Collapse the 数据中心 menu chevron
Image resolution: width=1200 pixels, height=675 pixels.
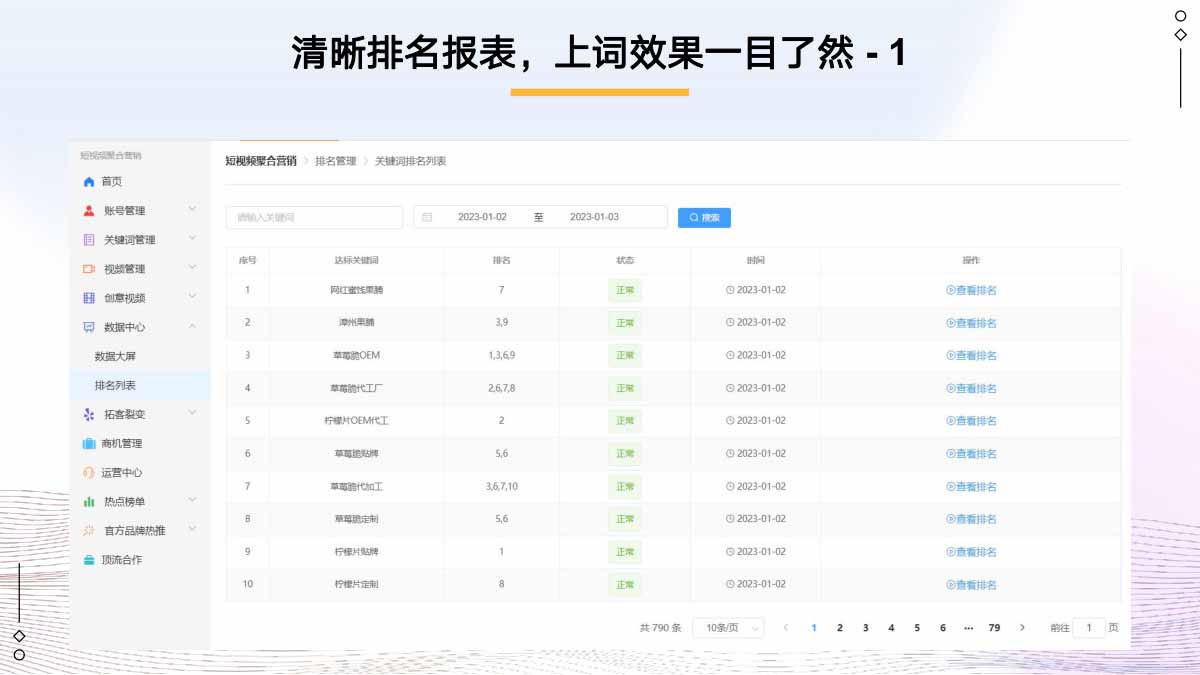click(x=192, y=326)
